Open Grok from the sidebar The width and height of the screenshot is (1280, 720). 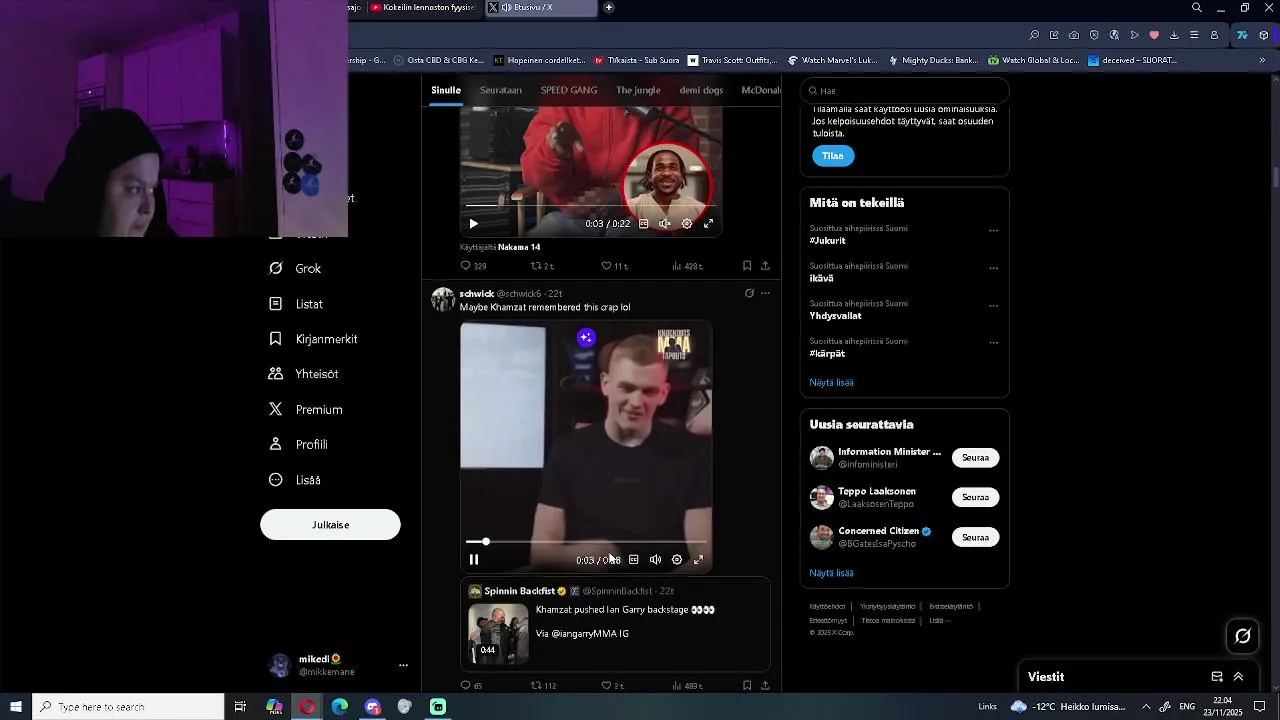click(295, 268)
